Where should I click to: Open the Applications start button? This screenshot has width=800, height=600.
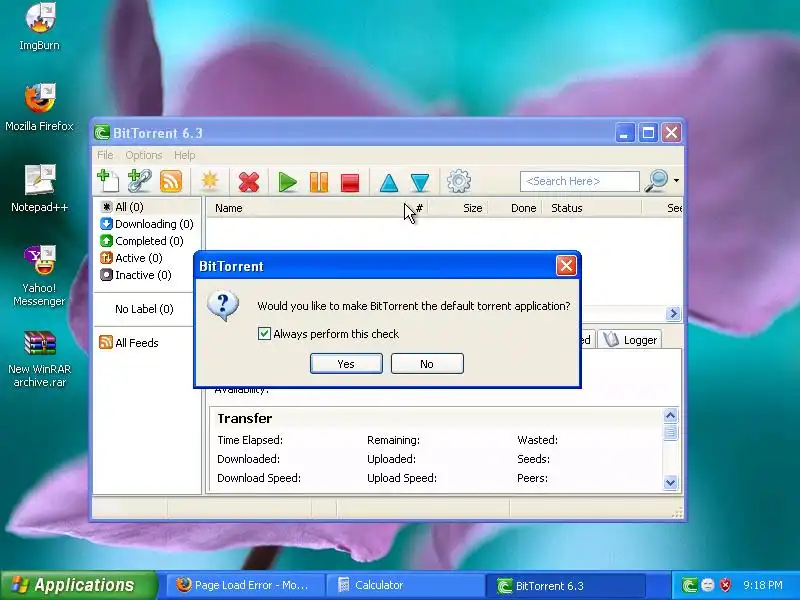click(78, 585)
